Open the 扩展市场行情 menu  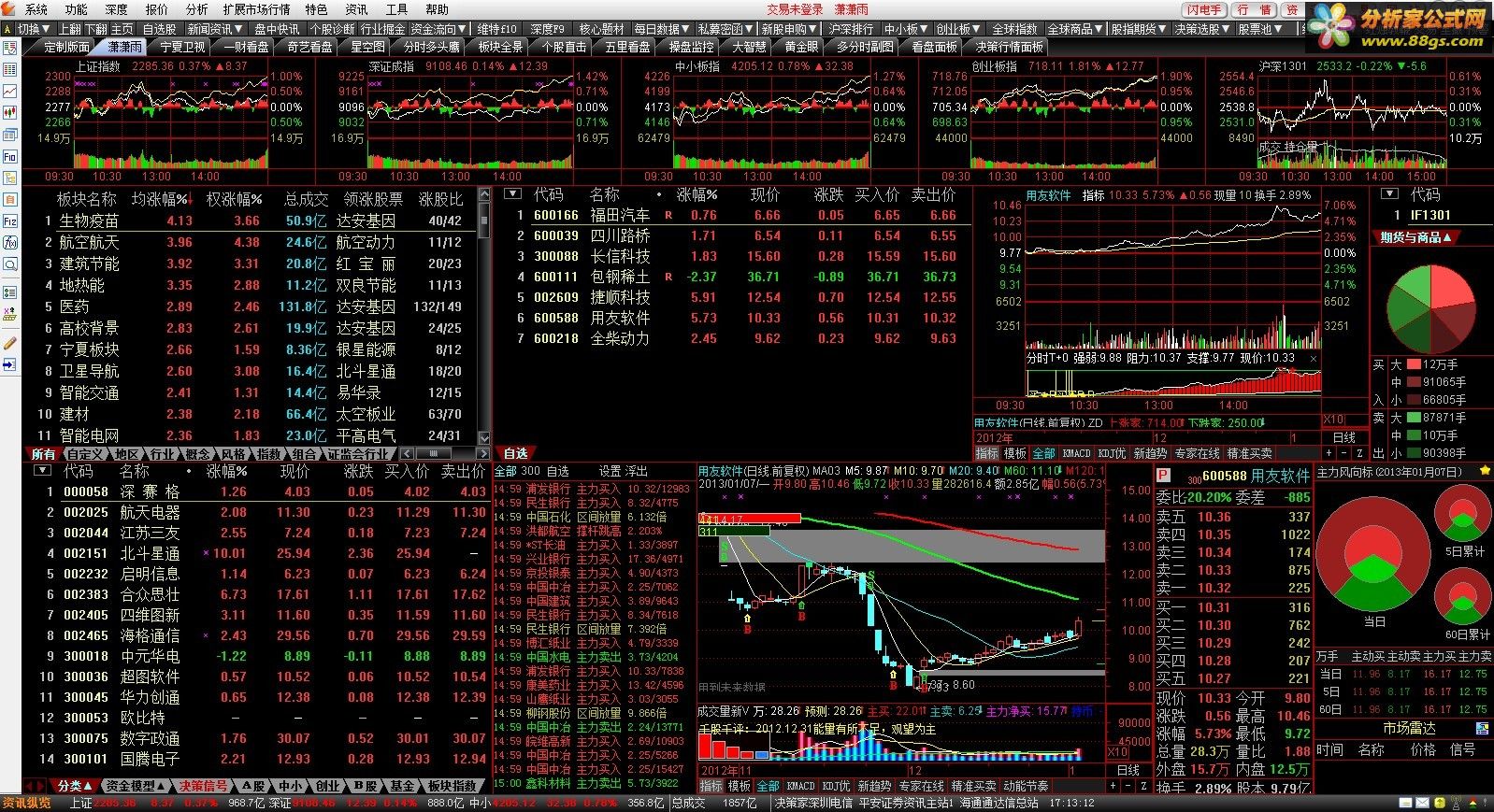coord(256,9)
